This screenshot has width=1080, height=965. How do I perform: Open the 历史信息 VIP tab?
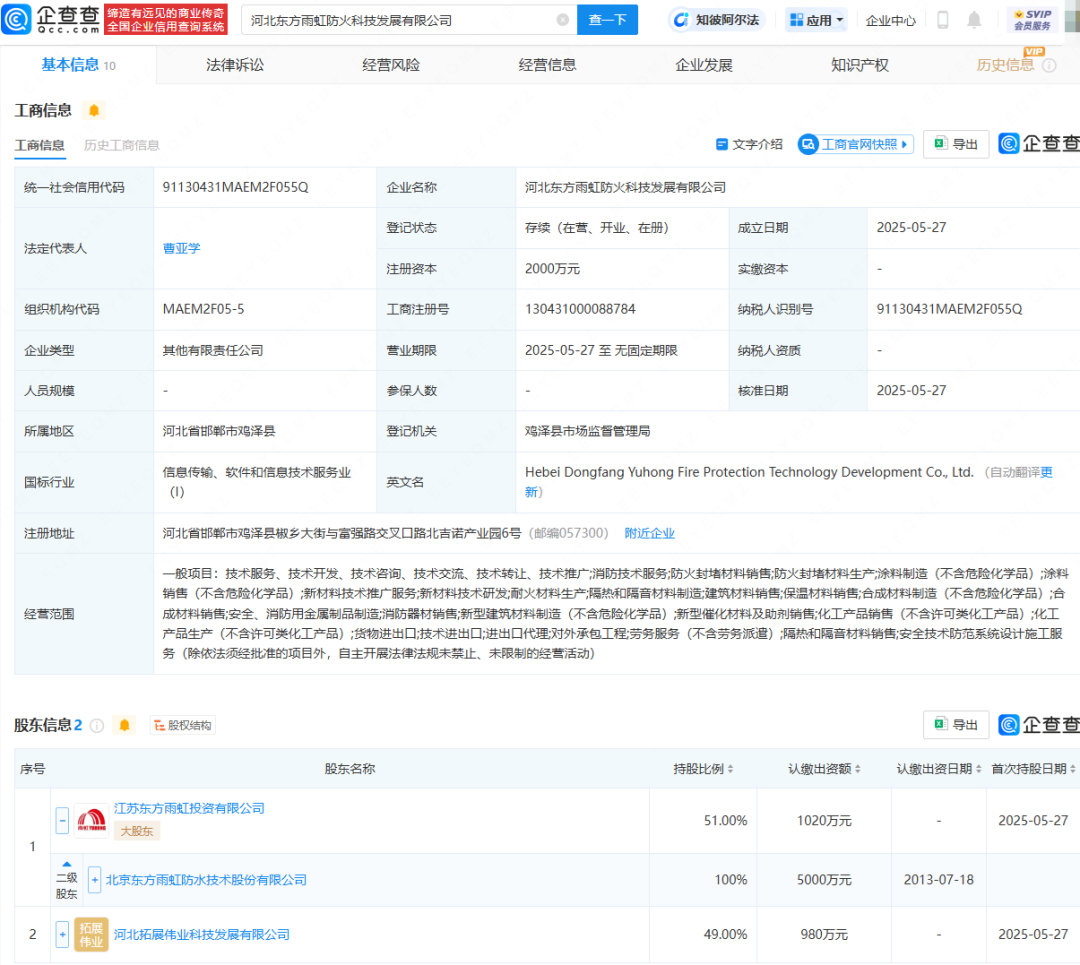1005,65
